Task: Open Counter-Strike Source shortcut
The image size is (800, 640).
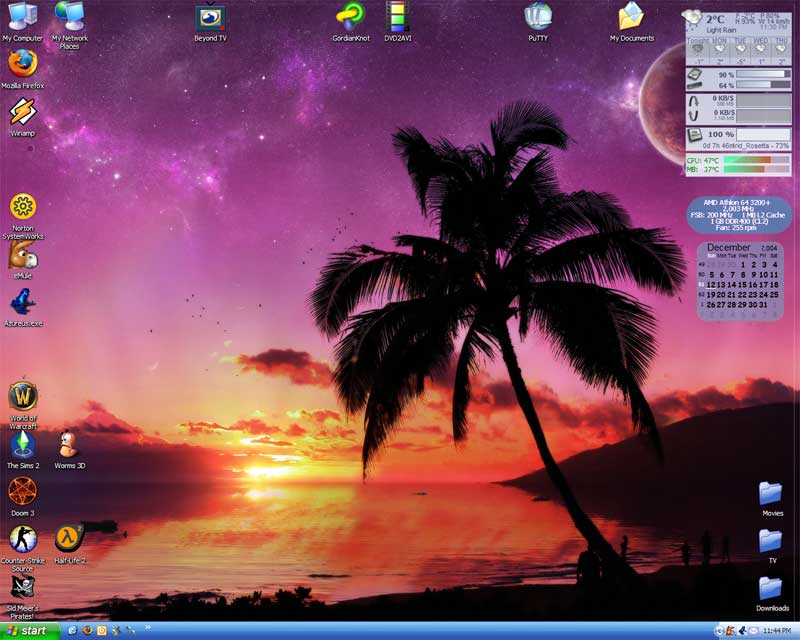Action: coord(22,539)
